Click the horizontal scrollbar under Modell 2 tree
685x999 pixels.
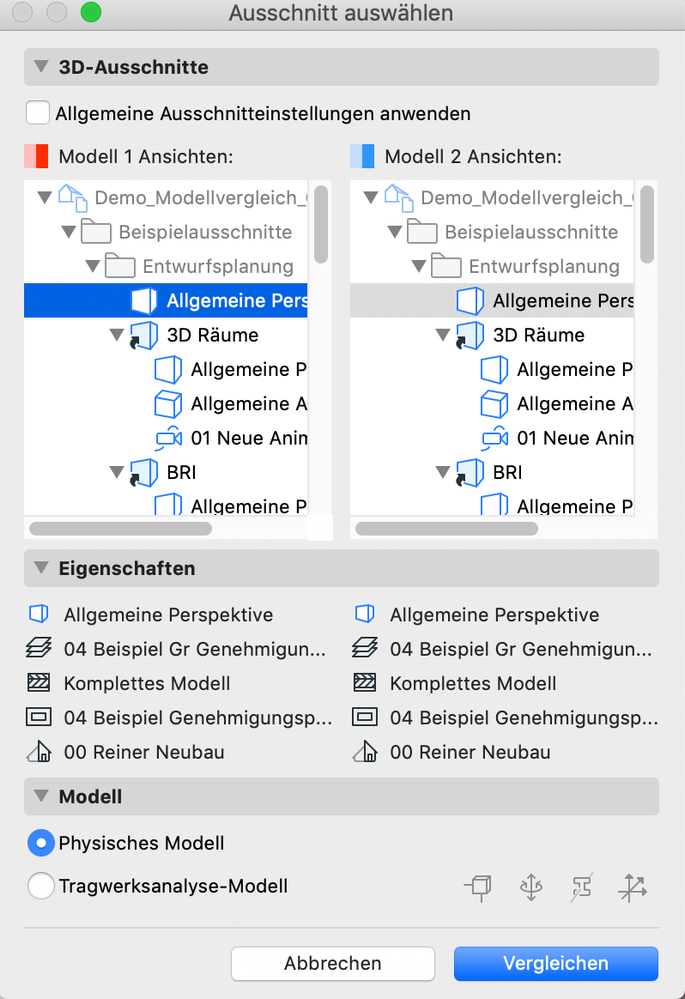(x=446, y=528)
